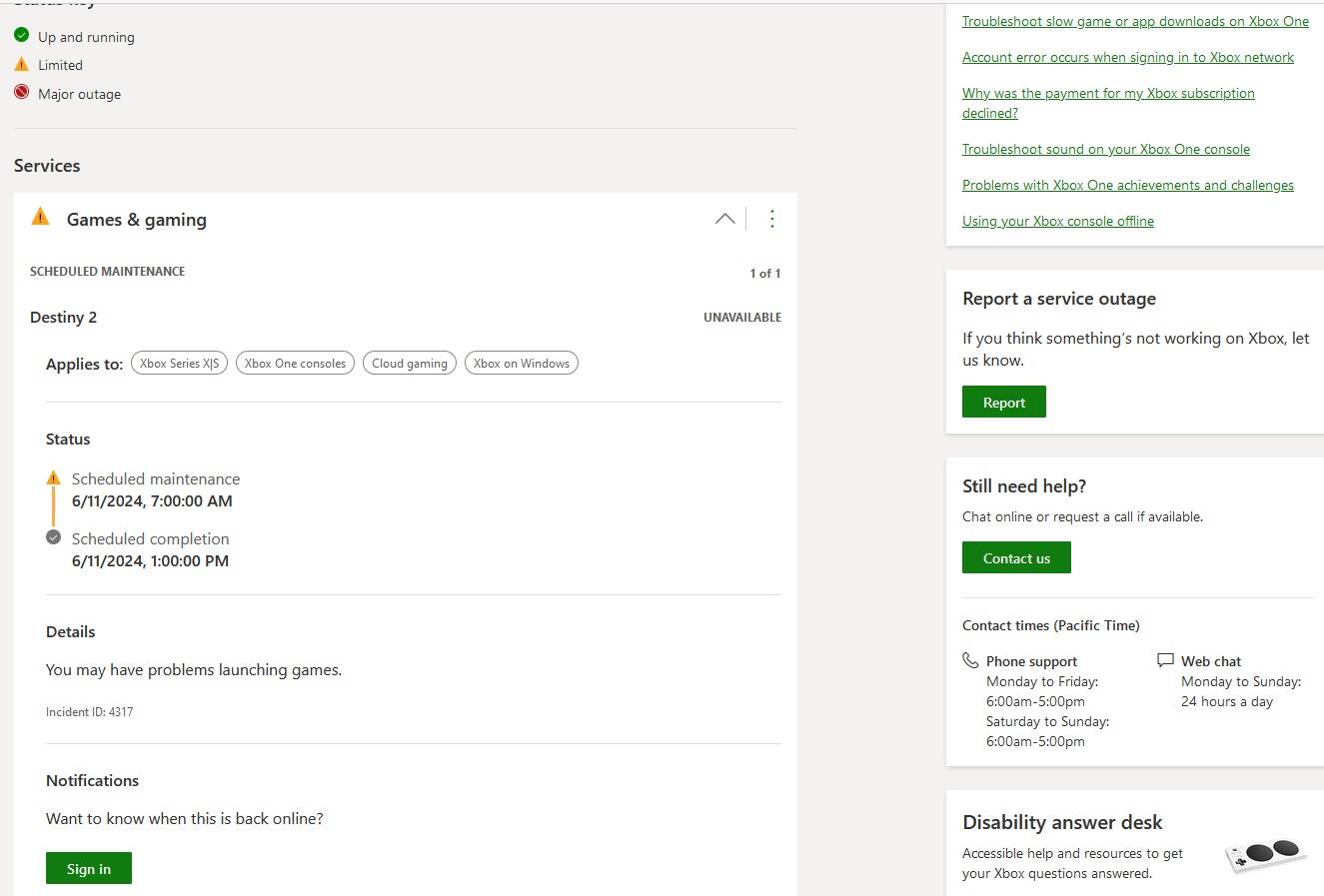Open Xbox subscription payment declined link
The width and height of the screenshot is (1324, 896).
(1107, 93)
